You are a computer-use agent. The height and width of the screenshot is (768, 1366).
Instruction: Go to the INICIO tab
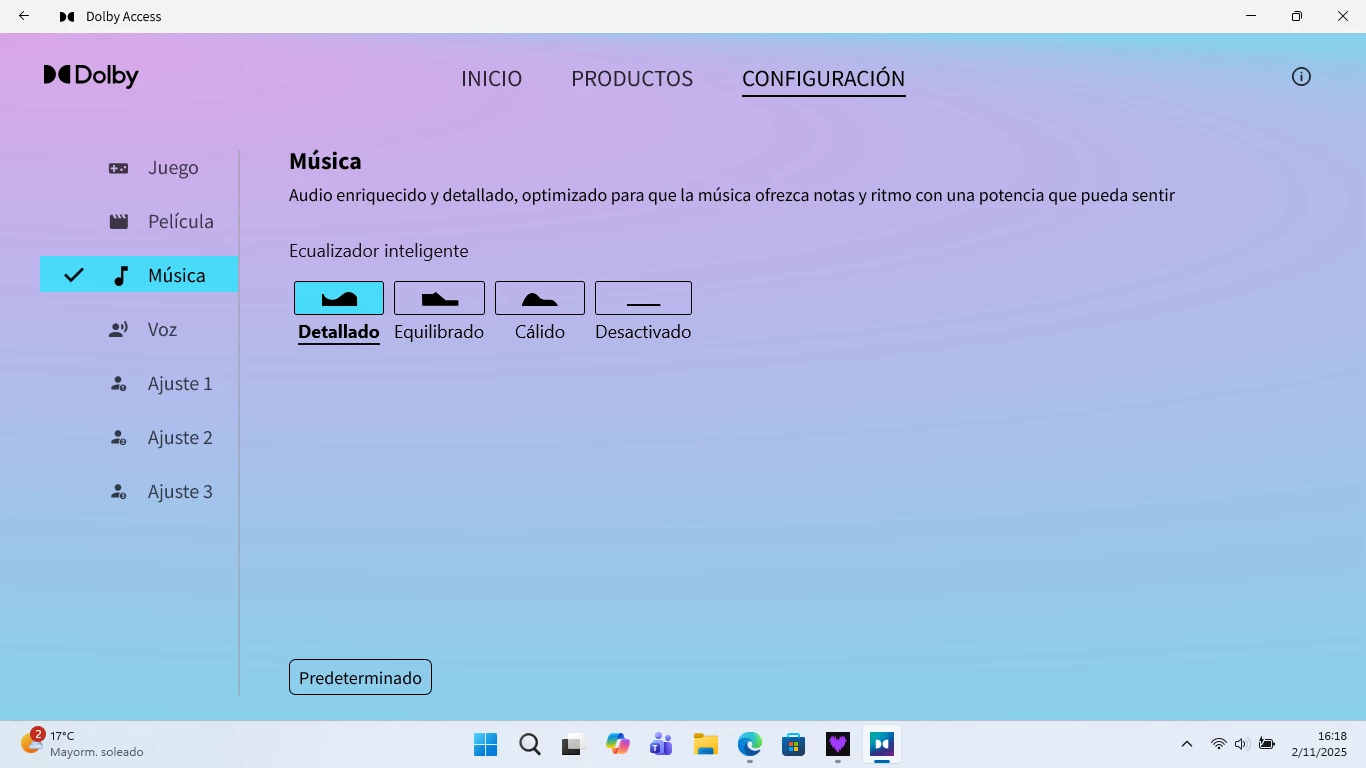coord(492,79)
